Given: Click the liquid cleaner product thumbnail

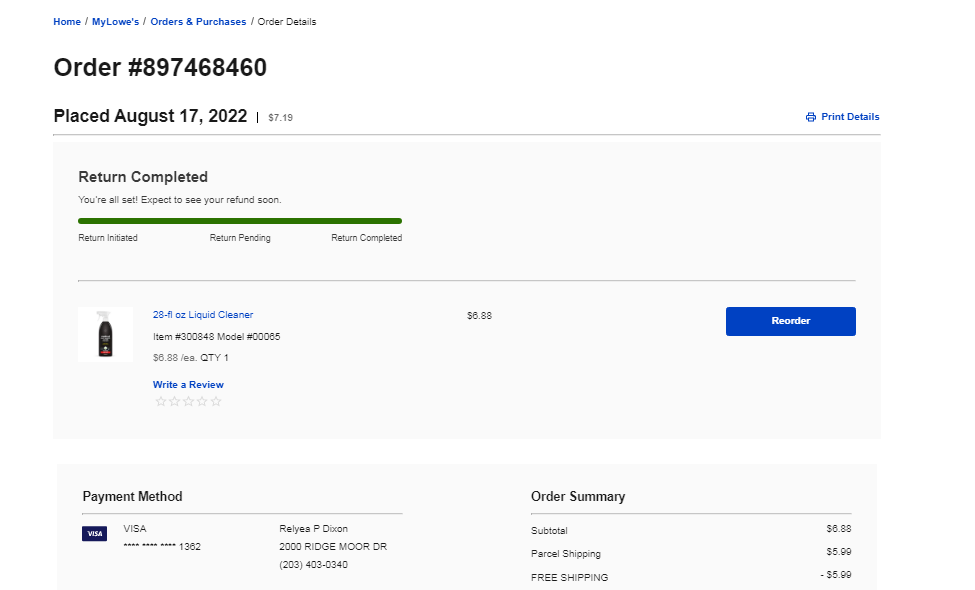Looking at the screenshot, I should tap(105, 334).
